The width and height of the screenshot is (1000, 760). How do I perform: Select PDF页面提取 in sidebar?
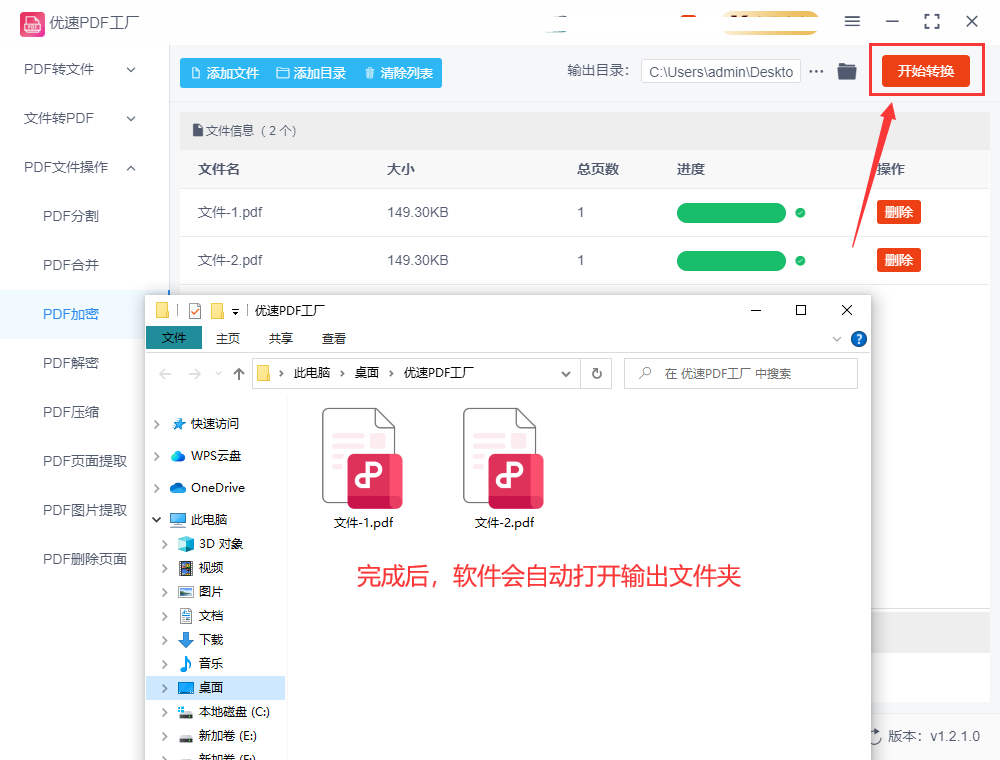tap(85, 461)
